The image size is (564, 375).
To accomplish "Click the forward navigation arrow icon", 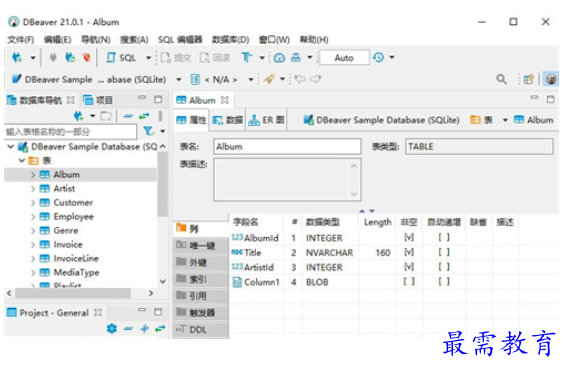I will click(x=315, y=79).
